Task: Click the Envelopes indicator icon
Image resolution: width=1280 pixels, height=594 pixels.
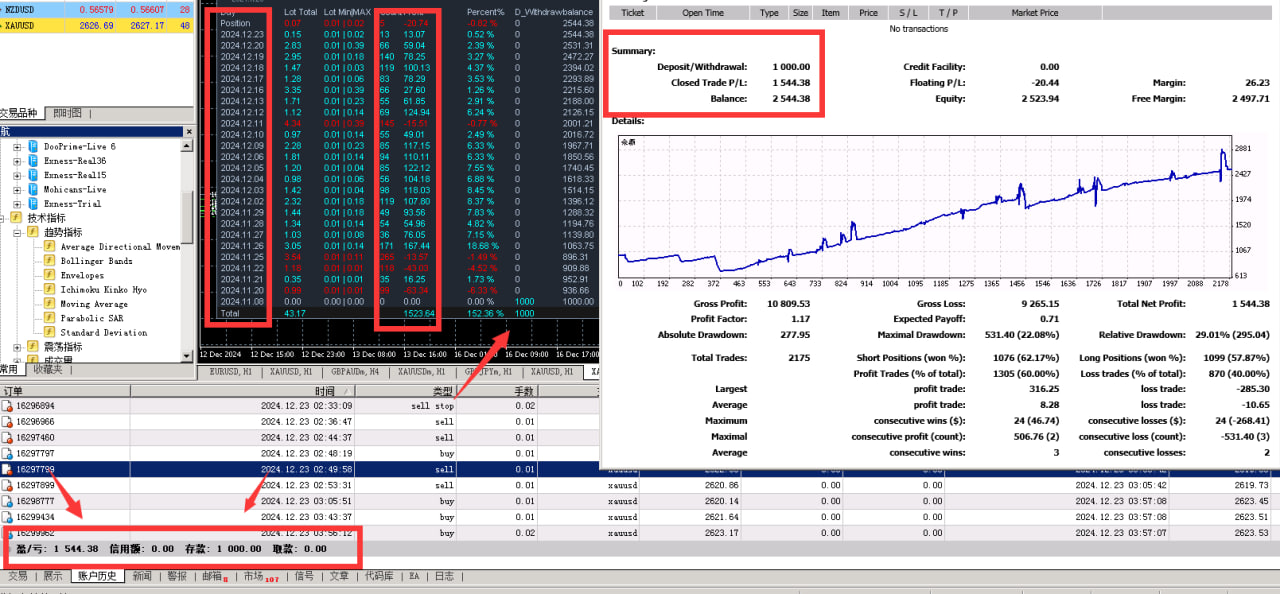Action: pyautogui.click(x=49, y=275)
